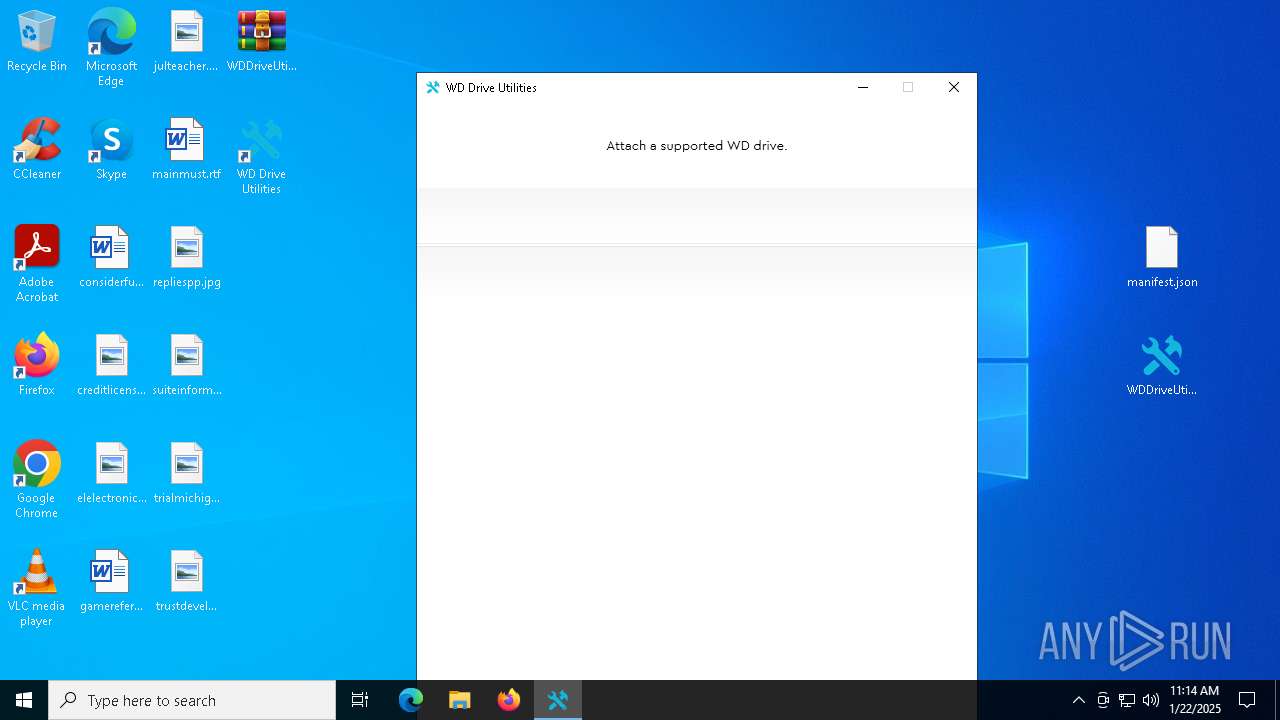Click the taskbar clock and date
Screen dimensions: 1280x720
(x=1195, y=700)
